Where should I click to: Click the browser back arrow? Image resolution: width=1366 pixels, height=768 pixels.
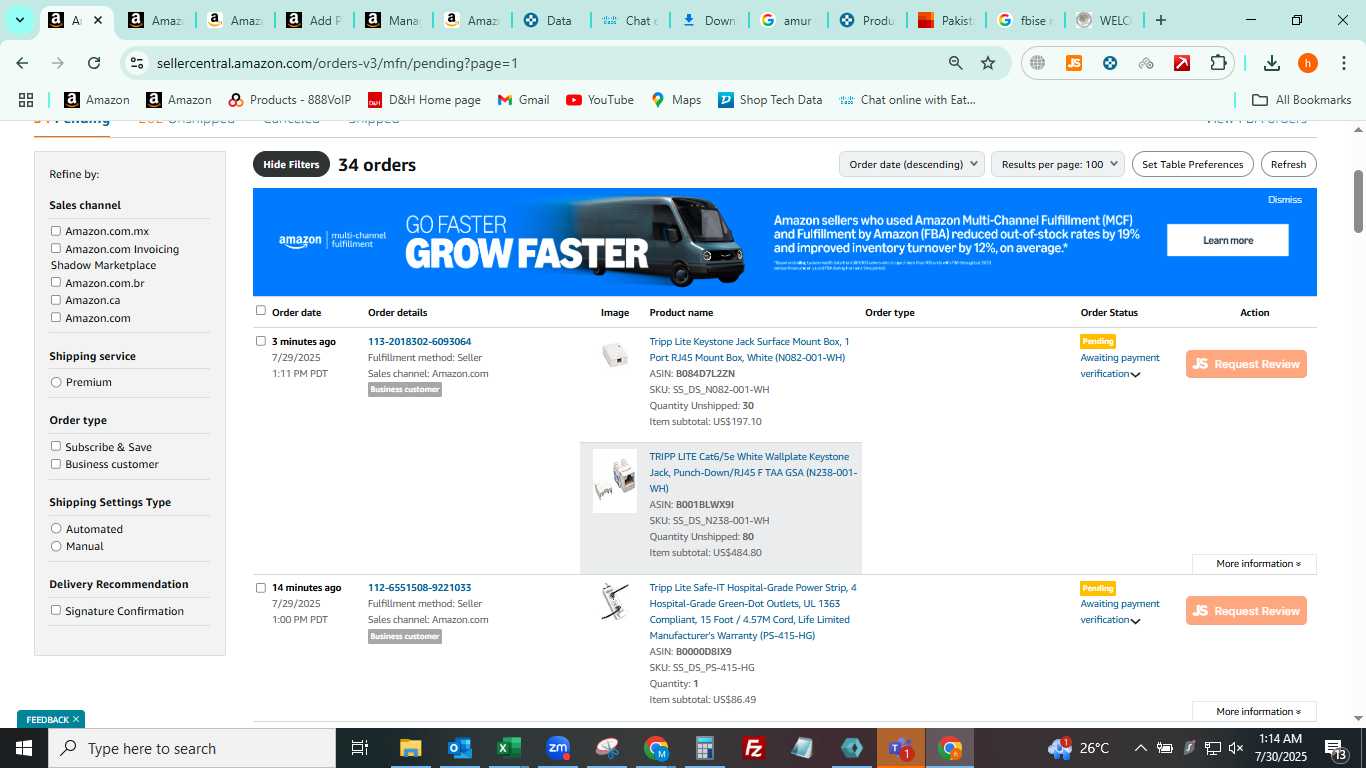(x=22, y=63)
